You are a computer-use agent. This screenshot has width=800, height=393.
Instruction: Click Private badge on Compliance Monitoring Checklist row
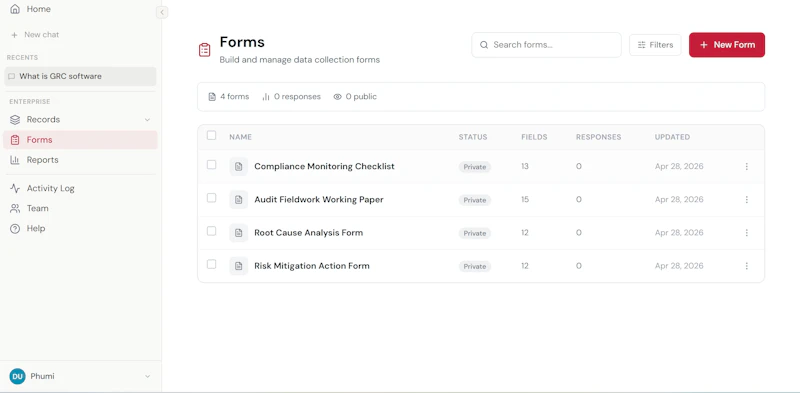coord(474,167)
